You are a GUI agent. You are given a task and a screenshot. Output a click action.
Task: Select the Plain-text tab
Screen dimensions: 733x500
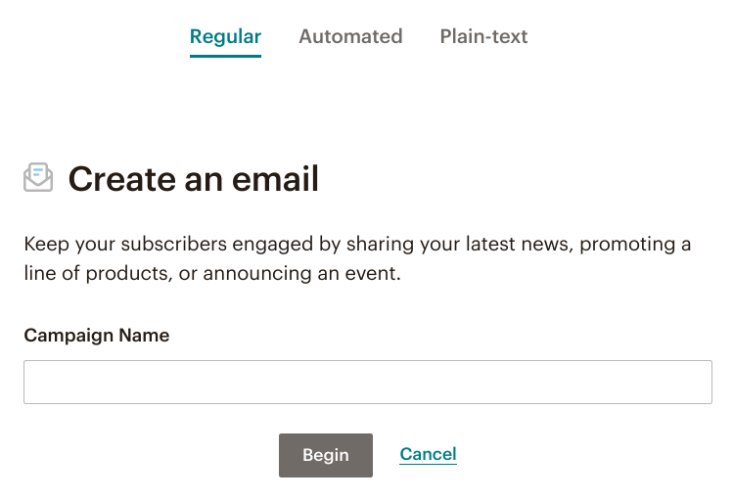click(x=483, y=36)
